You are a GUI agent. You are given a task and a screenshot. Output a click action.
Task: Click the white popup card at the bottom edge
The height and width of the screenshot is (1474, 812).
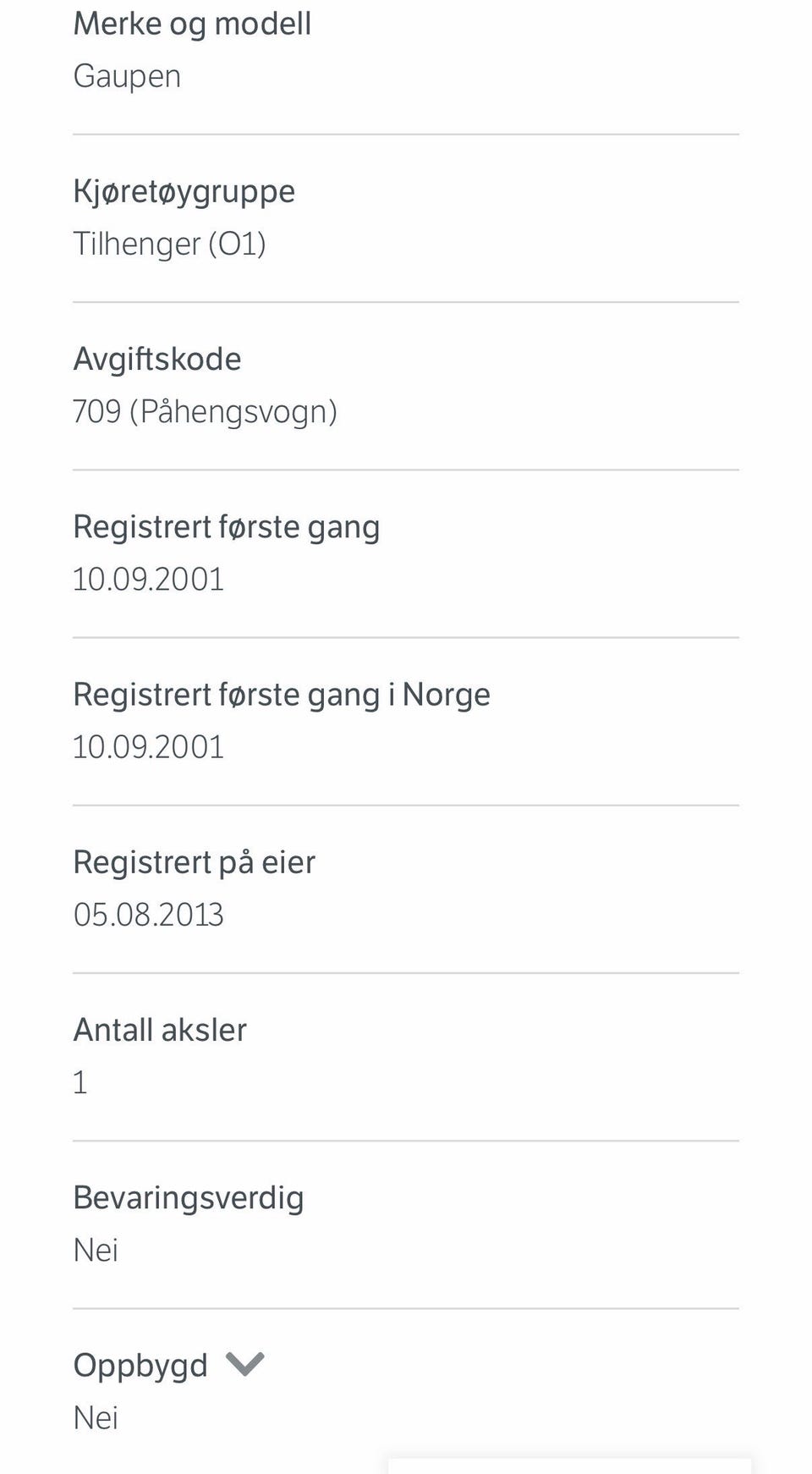(568, 1466)
